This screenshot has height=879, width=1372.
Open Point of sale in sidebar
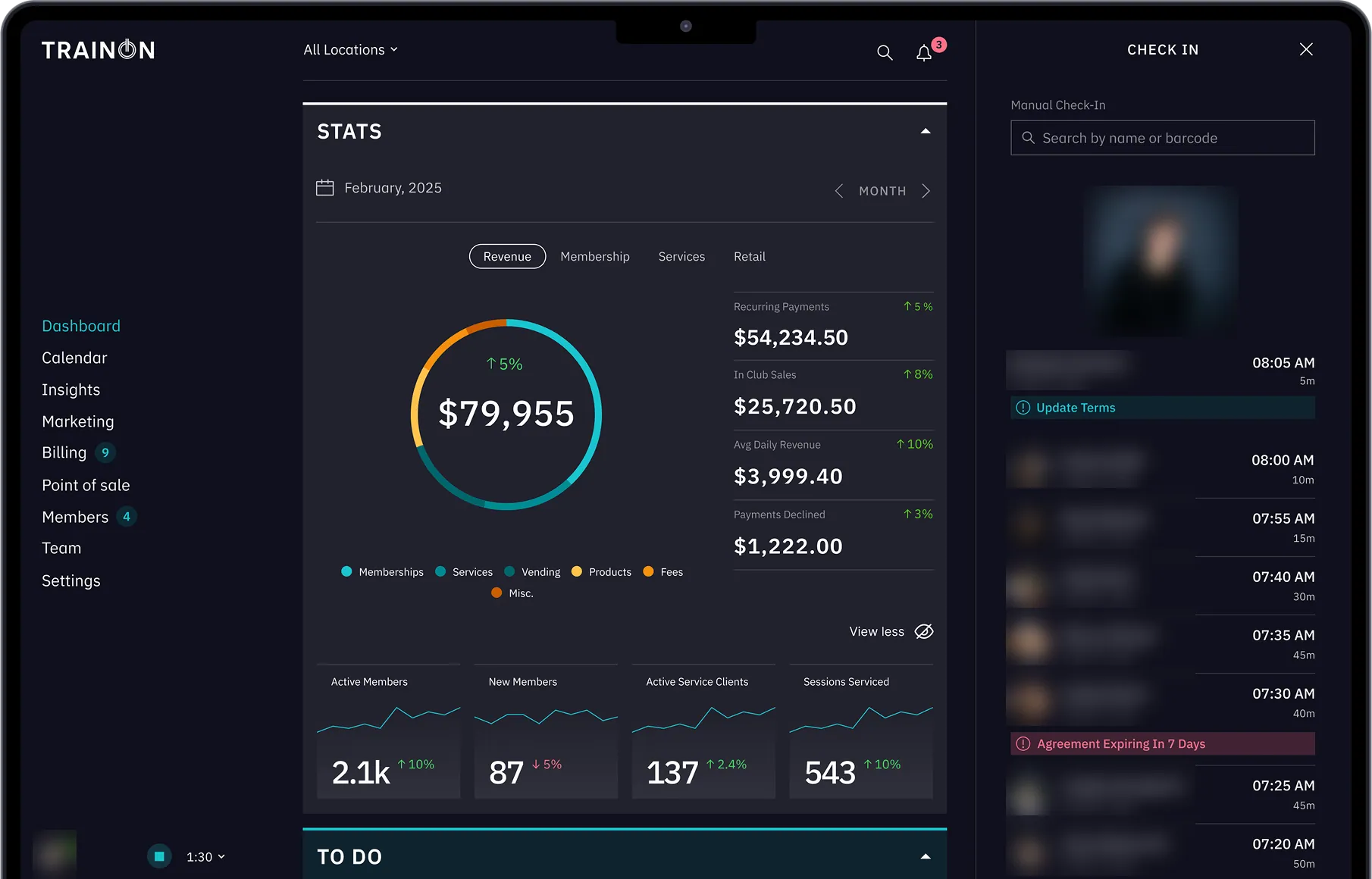(86, 485)
